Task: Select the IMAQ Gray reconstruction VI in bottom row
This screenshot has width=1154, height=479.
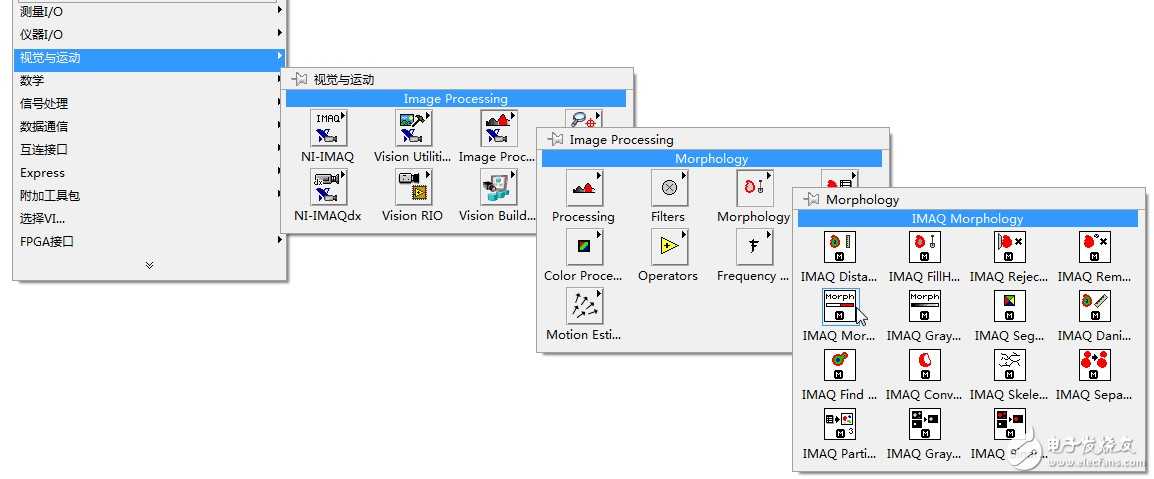Action: pyautogui.click(x=925, y=425)
